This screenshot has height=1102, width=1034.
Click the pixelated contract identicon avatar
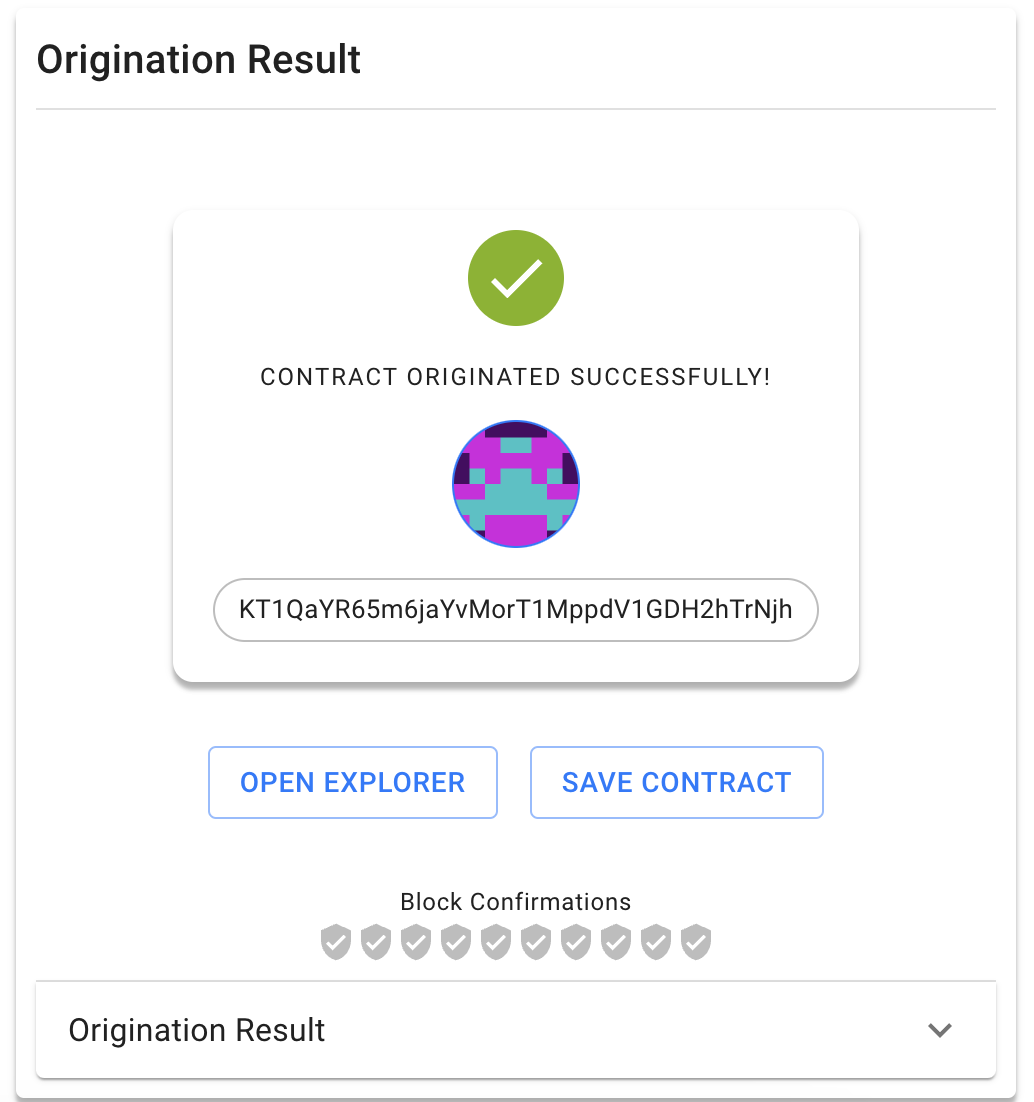point(516,484)
